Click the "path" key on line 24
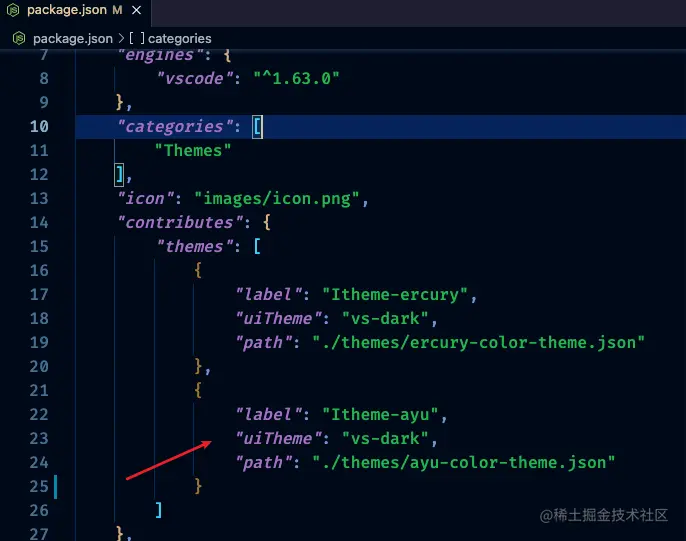The width and height of the screenshot is (686, 541). 263,462
